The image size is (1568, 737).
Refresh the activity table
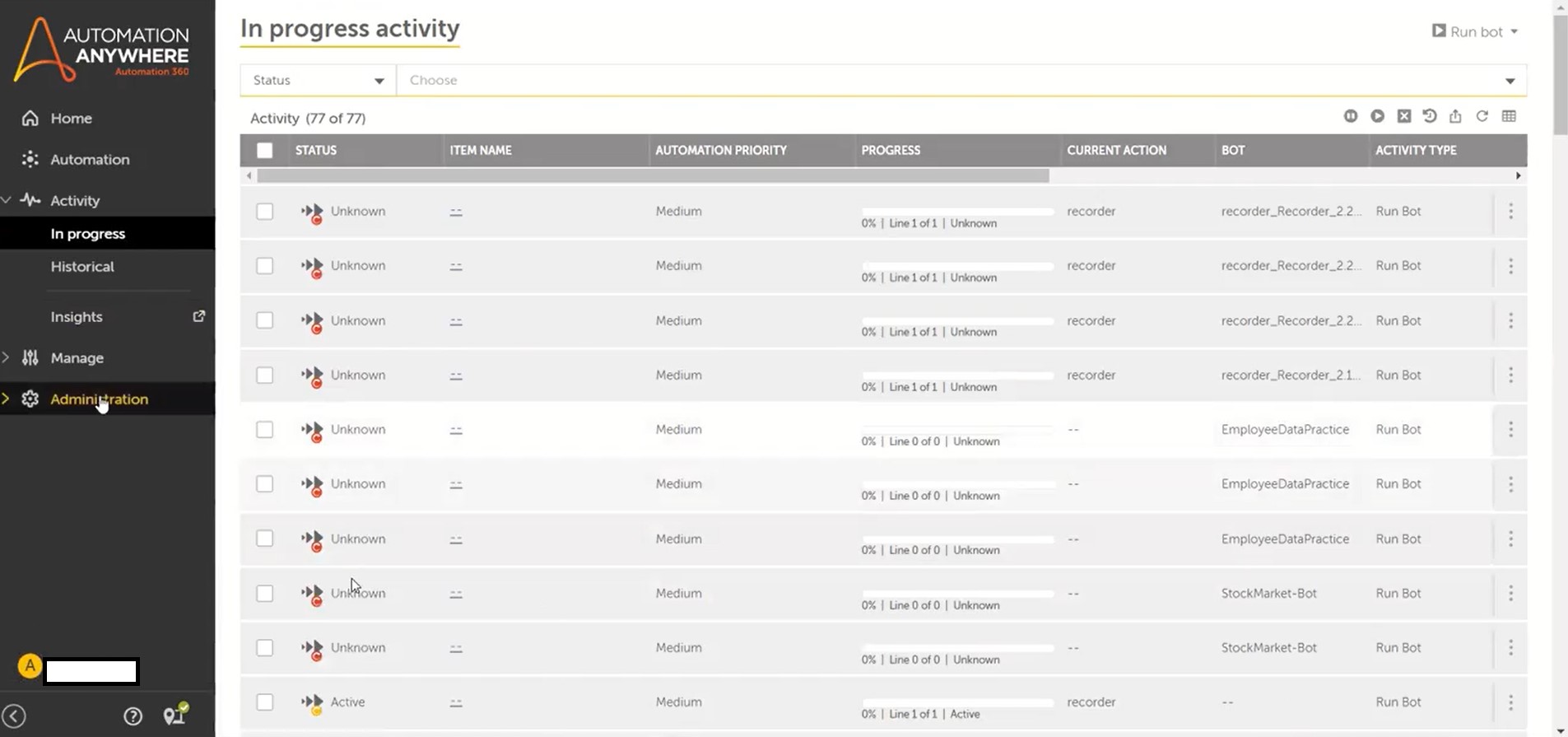coord(1482,116)
